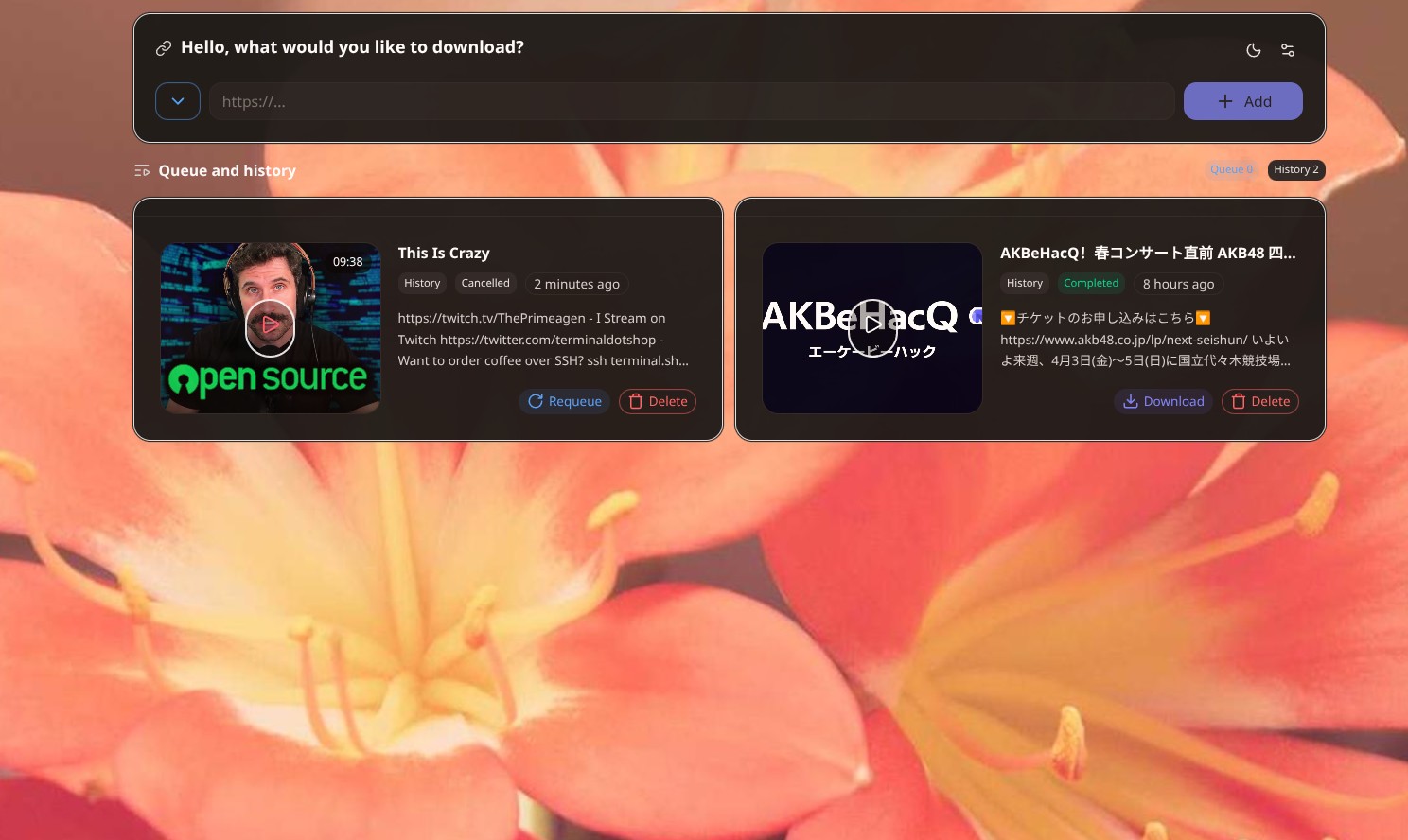This screenshot has height=840, width=1408.
Task: Delete the This Is Crazy item
Action: click(x=658, y=401)
